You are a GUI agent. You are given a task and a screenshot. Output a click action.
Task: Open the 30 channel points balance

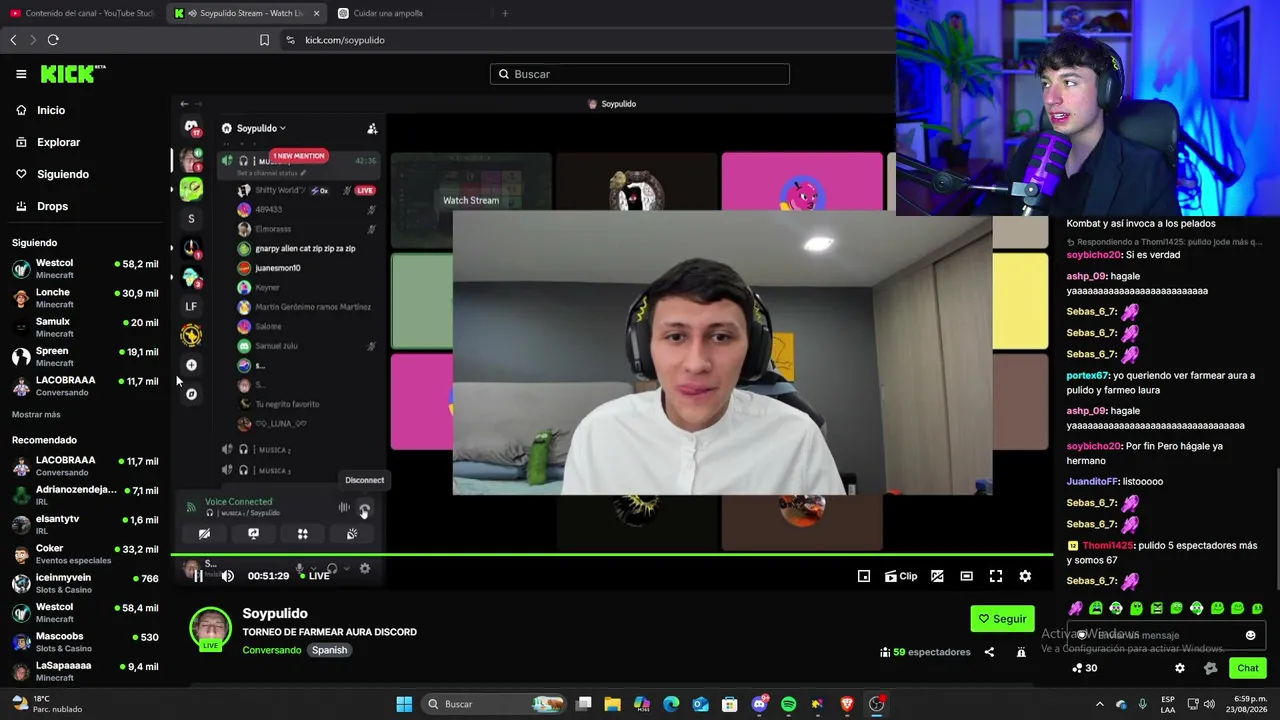click(x=1084, y=668)
